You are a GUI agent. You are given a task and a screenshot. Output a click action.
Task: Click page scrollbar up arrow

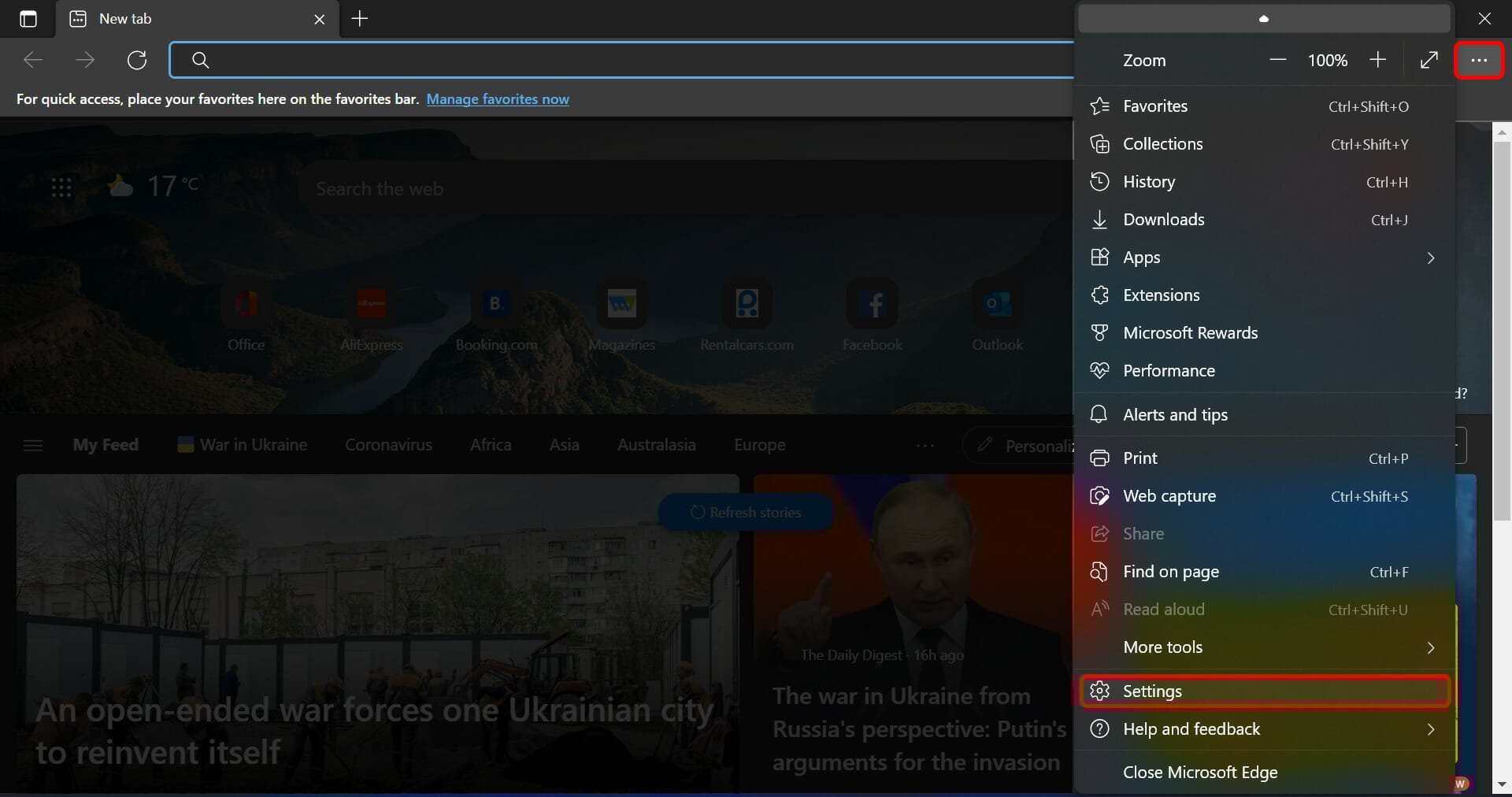pyautogui.click(x=1502, y=132)
